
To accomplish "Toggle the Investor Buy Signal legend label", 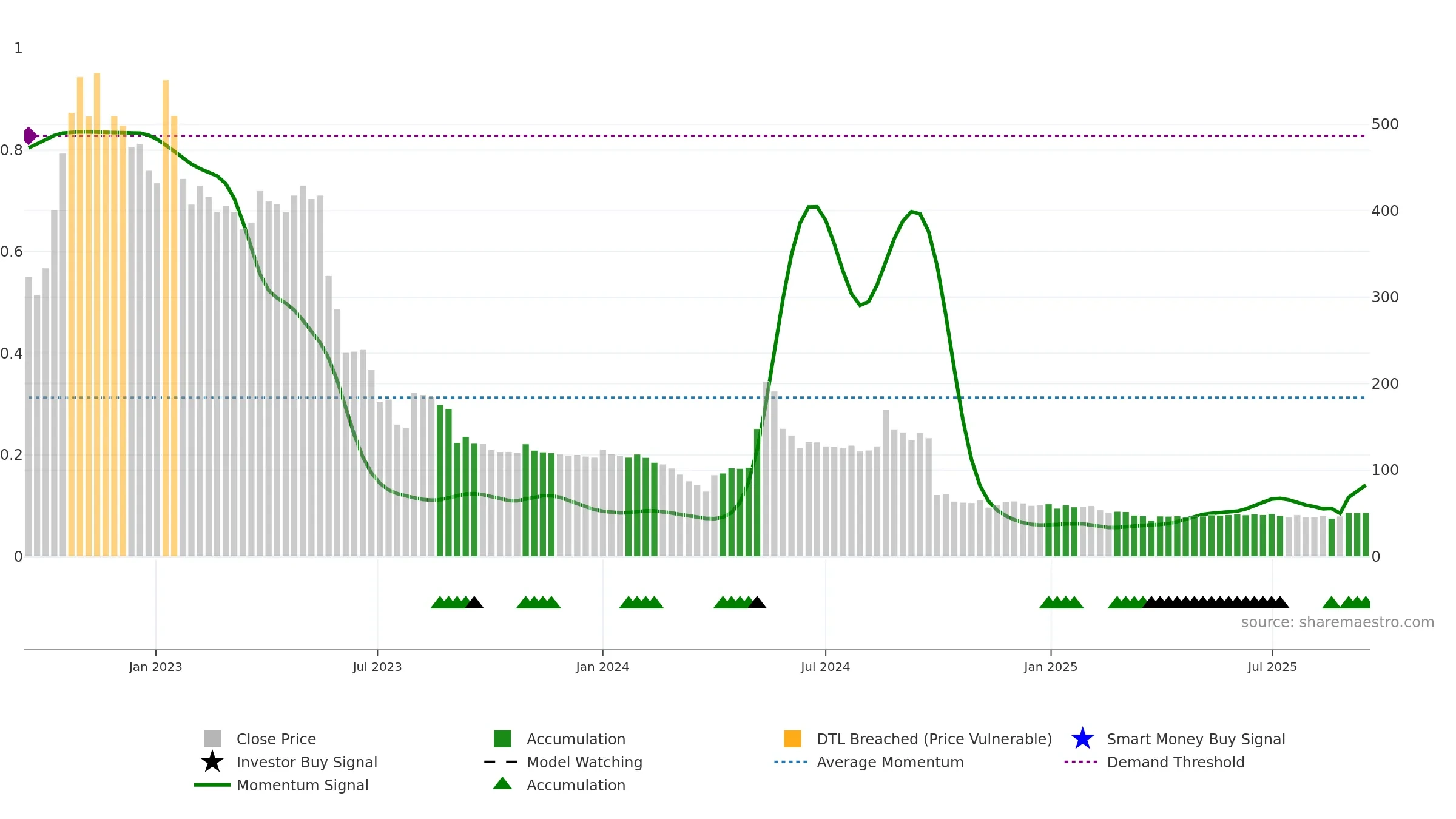I will pyautogui.click(x=307, y=762).
